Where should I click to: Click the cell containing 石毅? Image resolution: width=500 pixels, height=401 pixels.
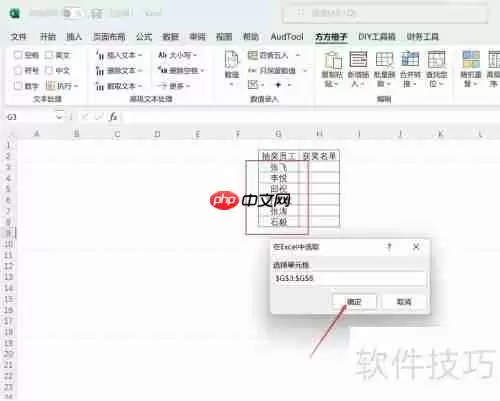click(x=279, y=222)
